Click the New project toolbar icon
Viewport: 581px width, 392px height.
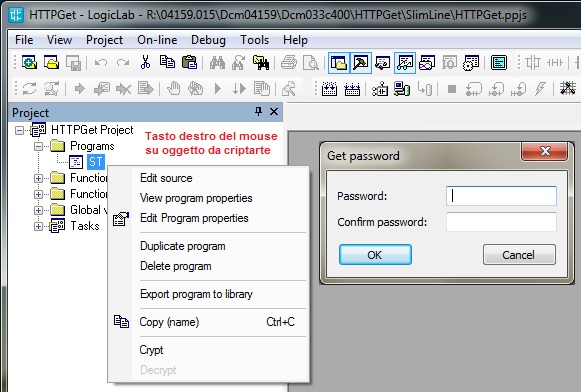pos(29,62)
